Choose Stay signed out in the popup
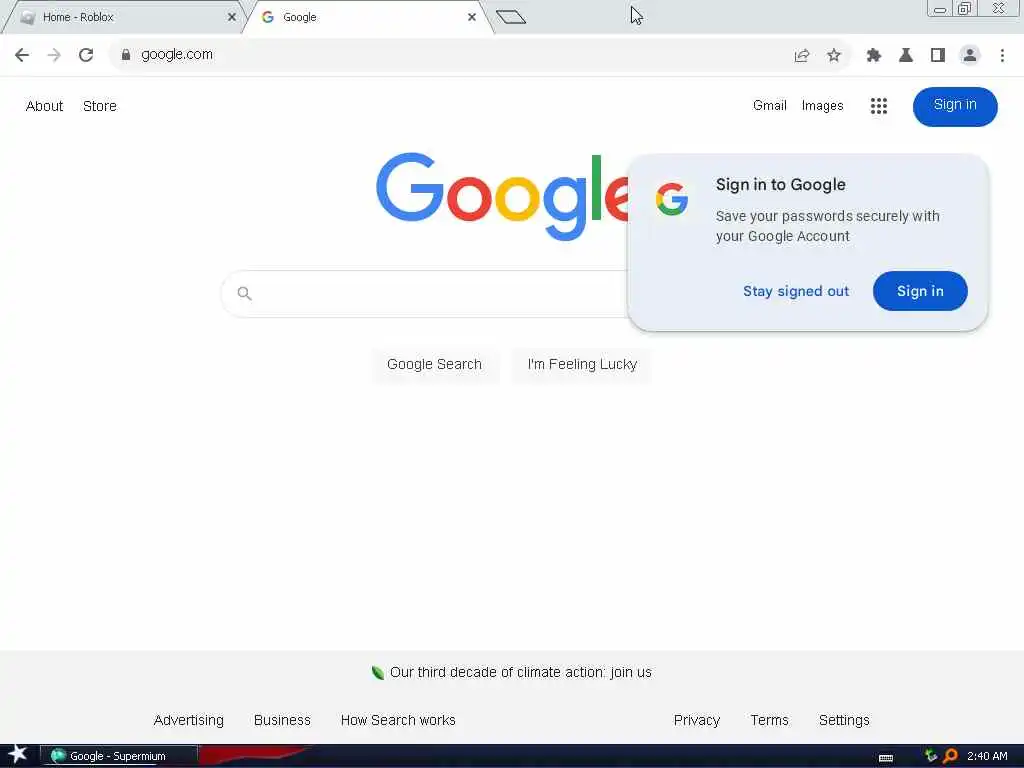The height and width of the screenshot is (768, 1024). (796, 291)
